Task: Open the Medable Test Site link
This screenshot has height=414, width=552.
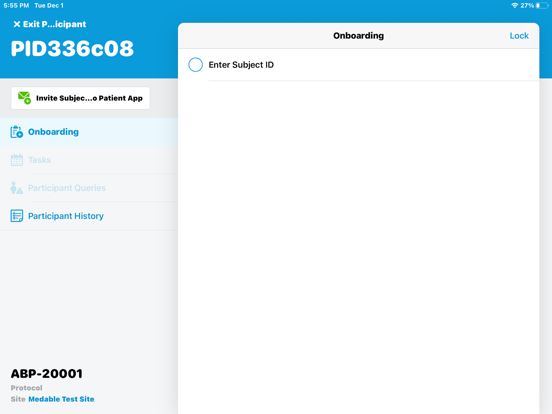Action: [61, 399]
